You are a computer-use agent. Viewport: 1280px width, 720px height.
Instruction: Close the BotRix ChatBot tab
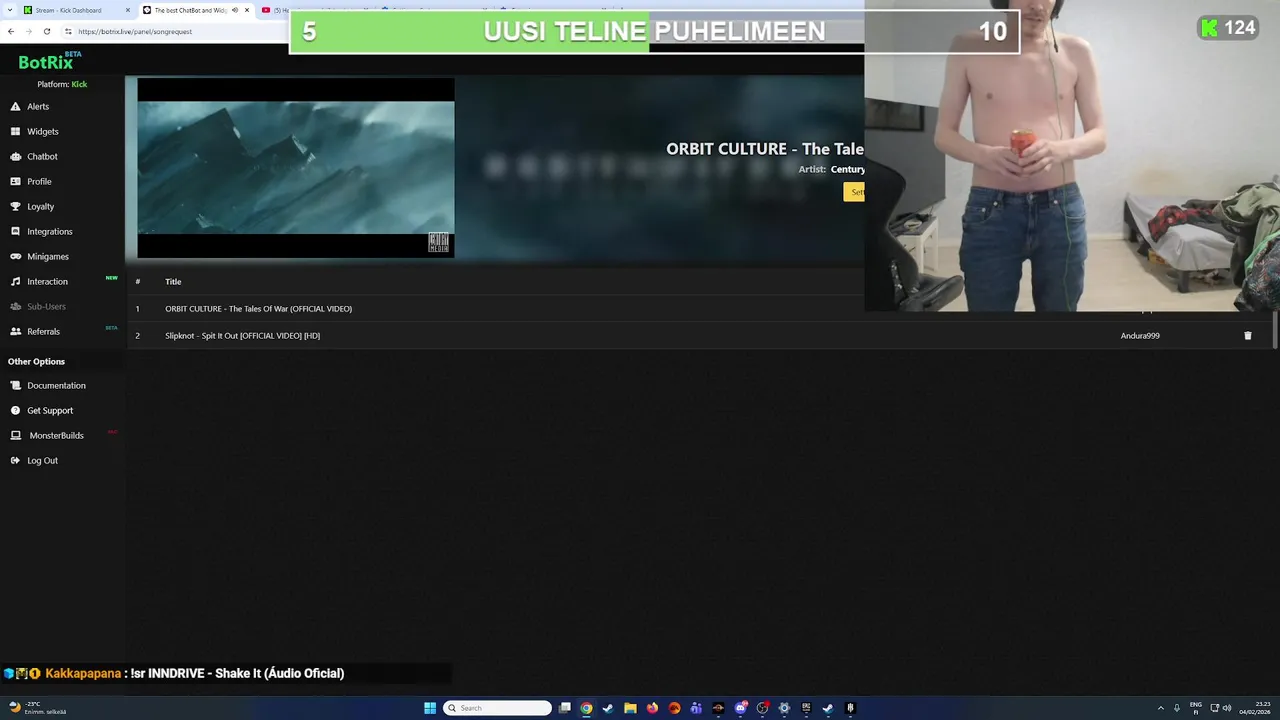pos(247,10)
